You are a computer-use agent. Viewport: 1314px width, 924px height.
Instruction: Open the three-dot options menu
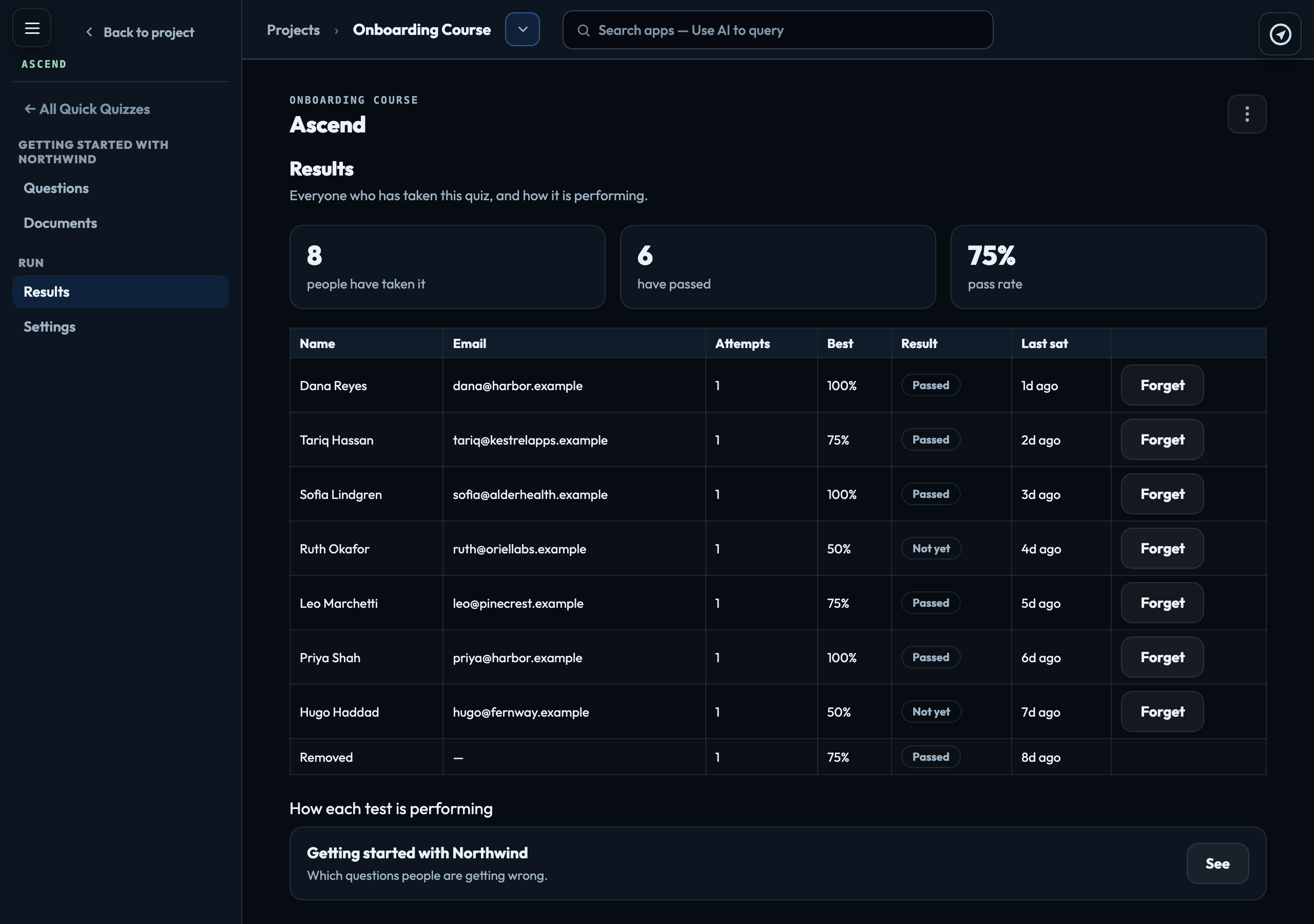tap(1247, 114)
